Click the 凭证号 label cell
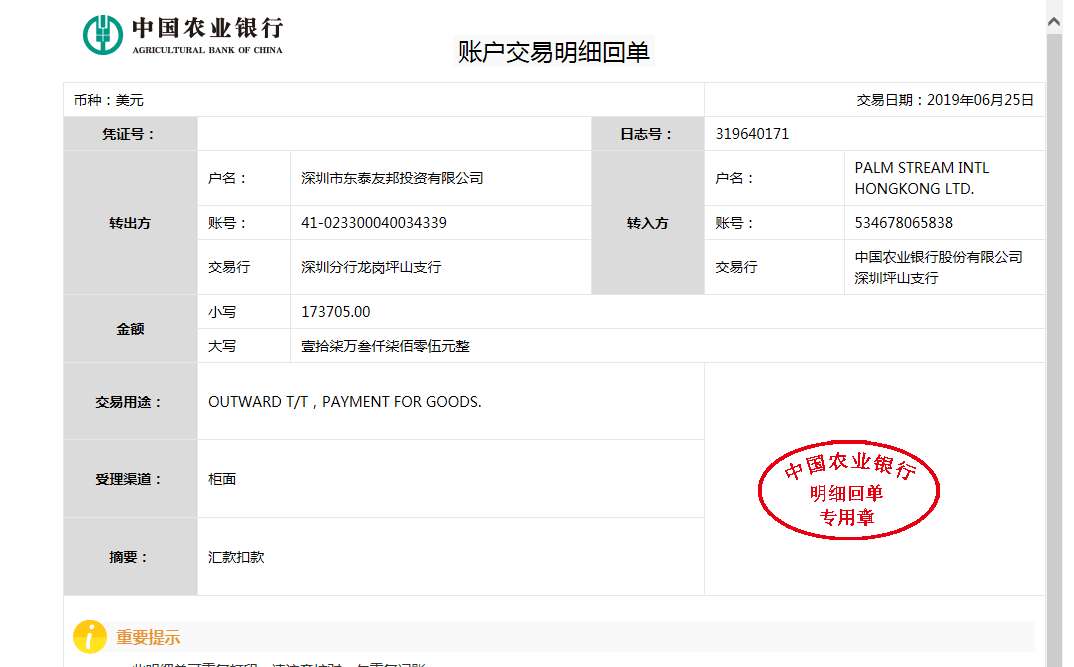Viewport: 1074px width, 667px height. coord(130,134)
